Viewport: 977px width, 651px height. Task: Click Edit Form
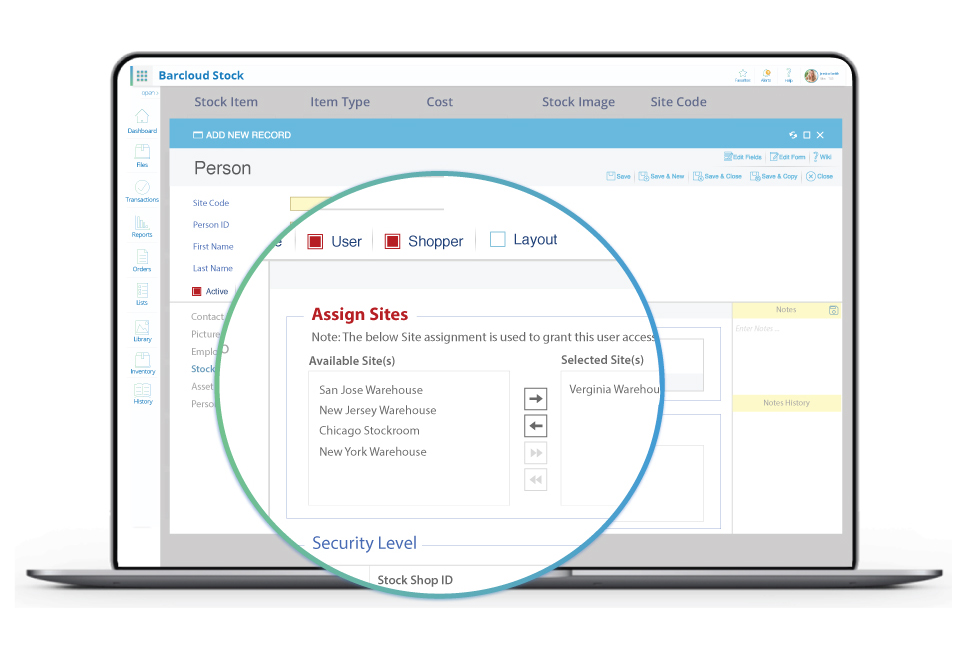click(788, 157)
